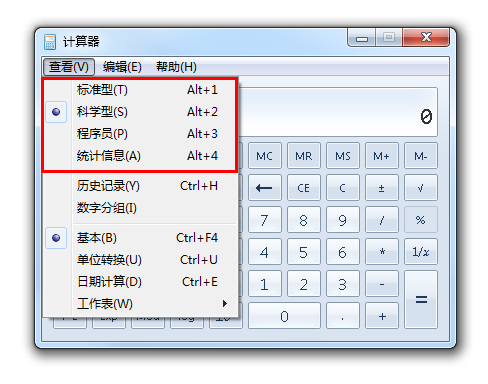Click the decimal point button
488x384 pixels.
coord(343,316)
